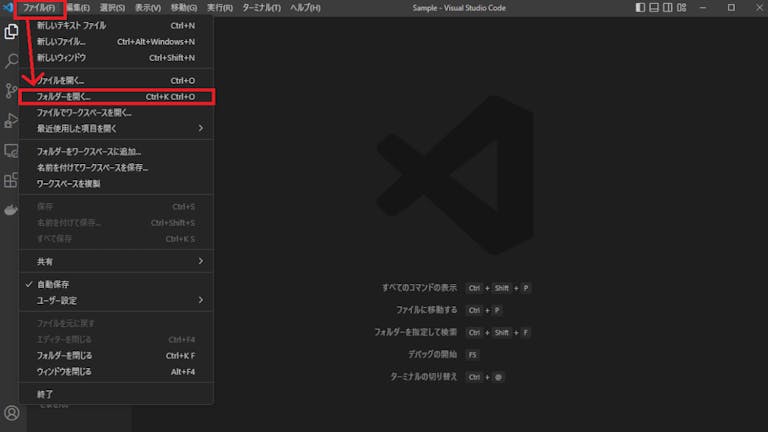Image resolution: width=768 pixels, height=432 pixels.
Task: Select ワークスペースを複製 entry
Action: 116,184
